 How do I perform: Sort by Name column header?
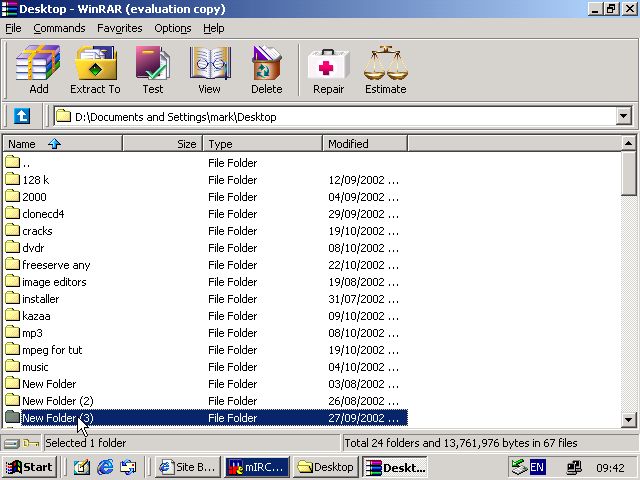[63, 144]
